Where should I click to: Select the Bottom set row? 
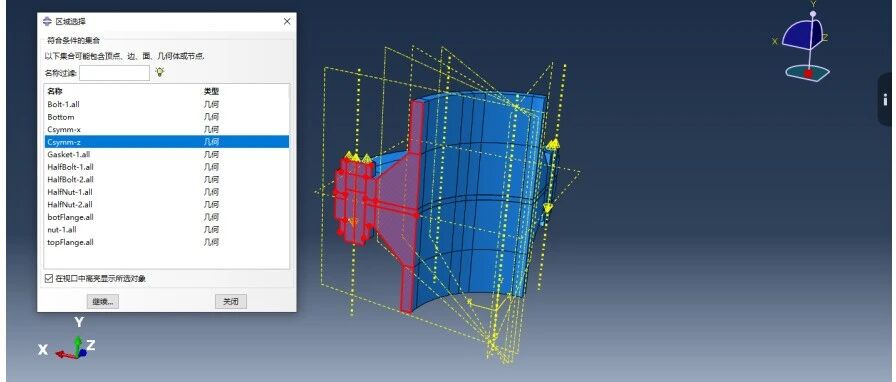[x=166, y=117]
